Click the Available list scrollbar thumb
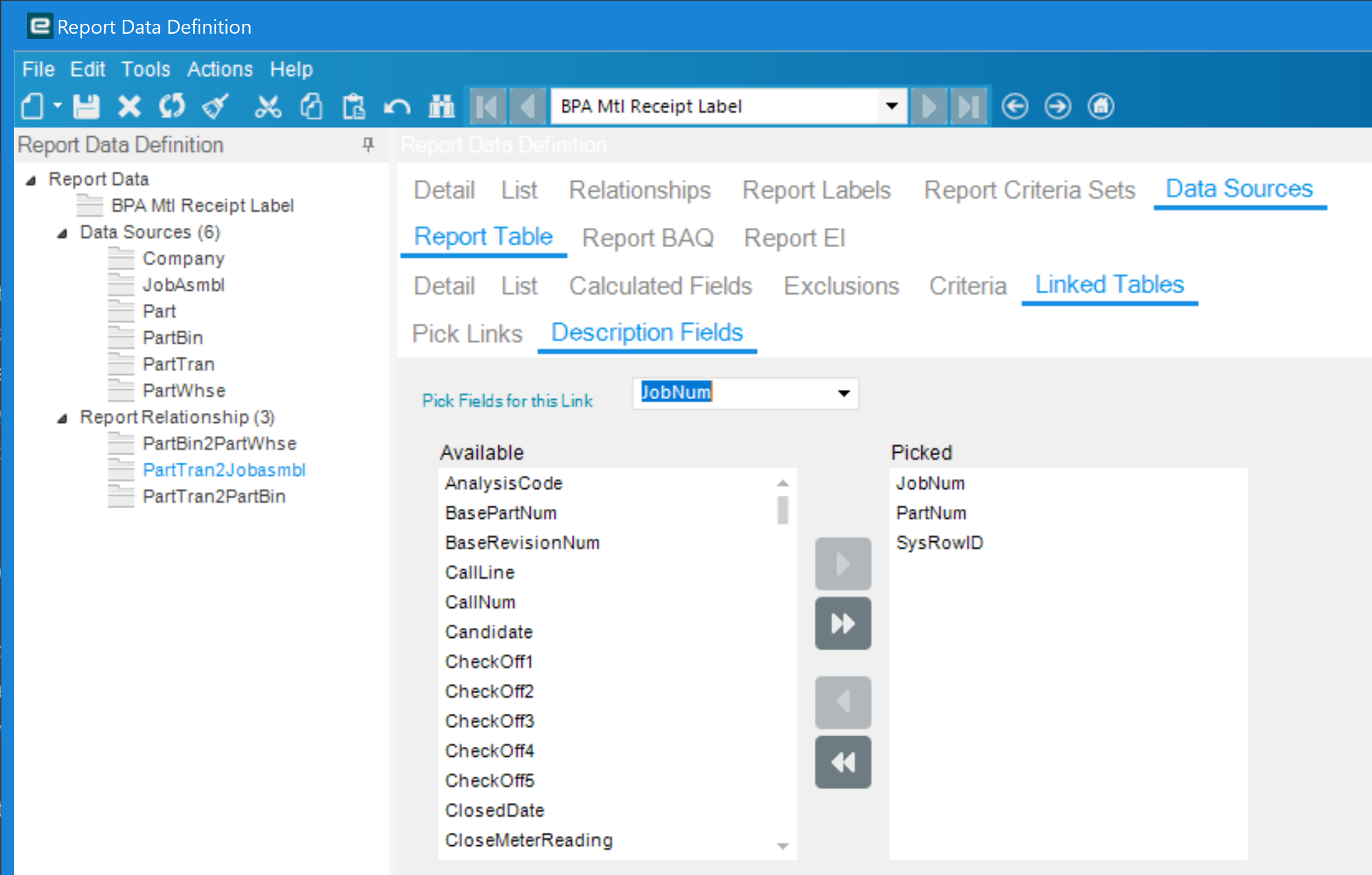The width and height of the screenshot is (1372, 875). tap(782, 510)
